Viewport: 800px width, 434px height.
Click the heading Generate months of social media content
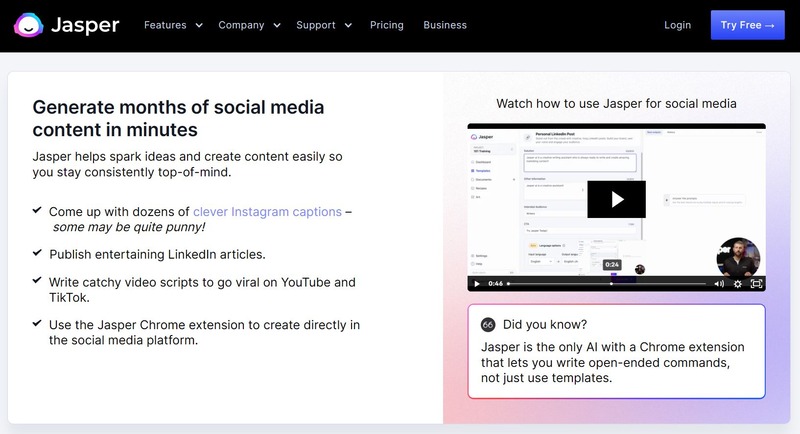178,118
